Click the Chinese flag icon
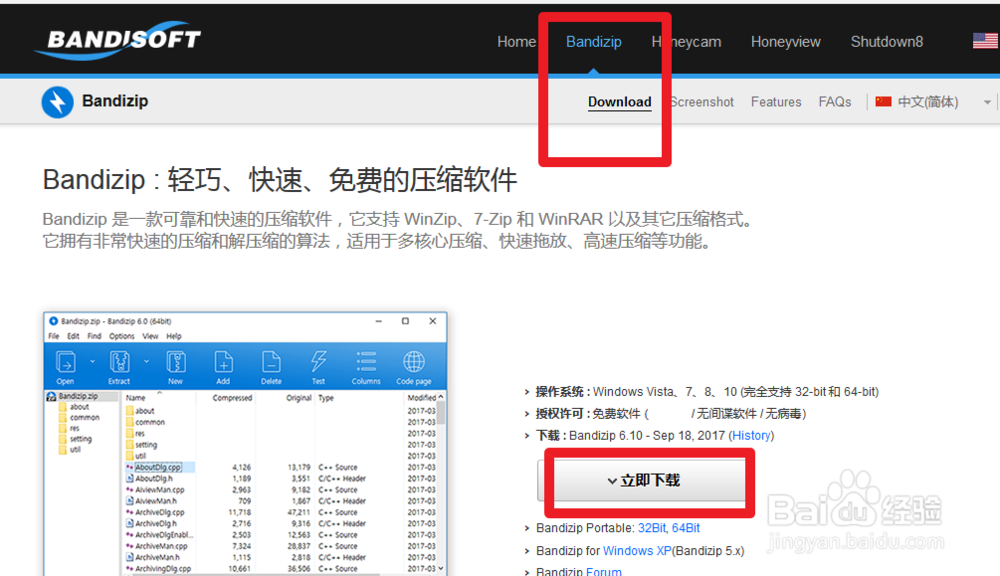This screenshot has width=1000, height=576. 883,101
